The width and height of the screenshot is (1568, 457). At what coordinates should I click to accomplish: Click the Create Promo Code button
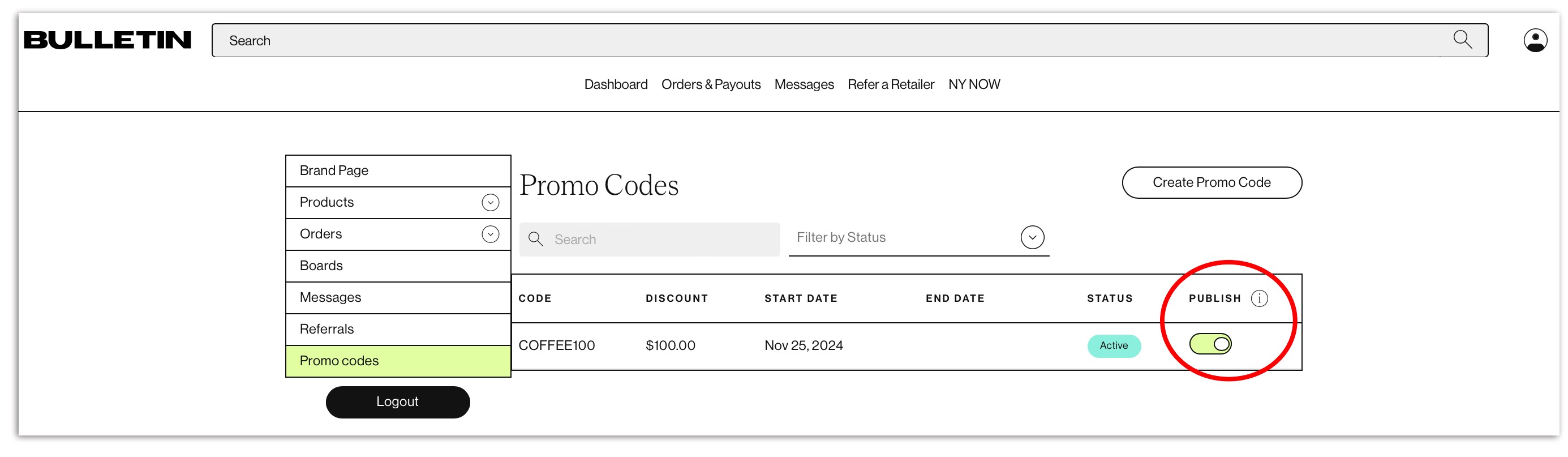1212,183
